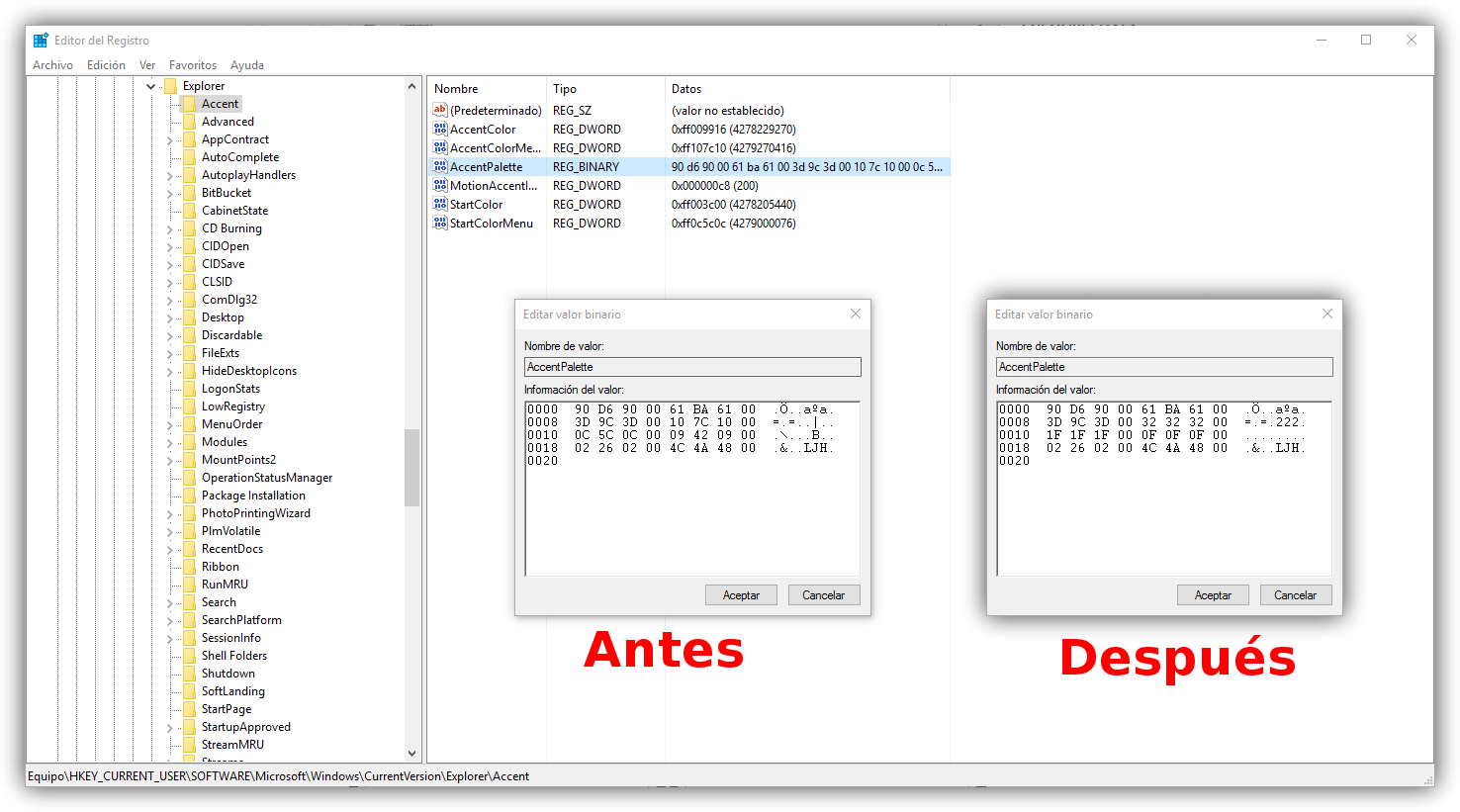Click the CLSID key folder icon

(x=189, y=282)
